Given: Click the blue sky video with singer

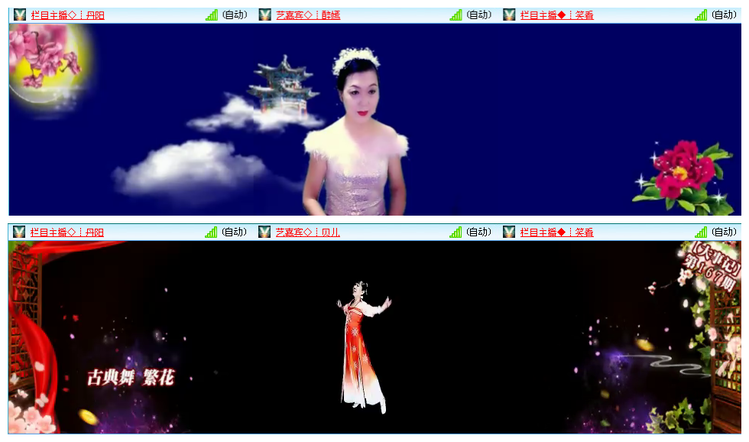Looking at the screenshot, I should (x=375, y=119).
